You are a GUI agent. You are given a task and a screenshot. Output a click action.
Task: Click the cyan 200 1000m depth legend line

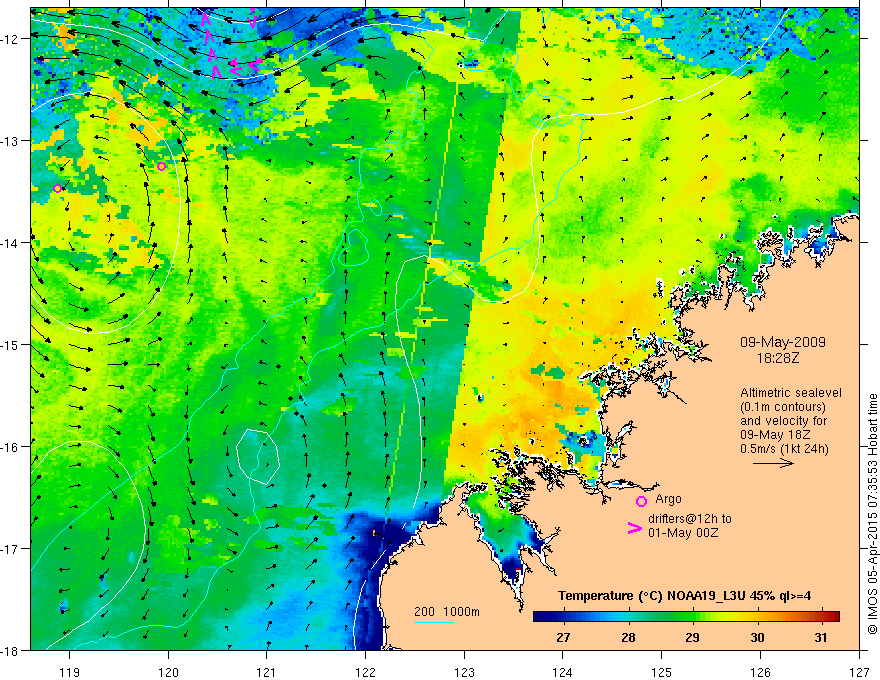(x=434, y=622)
